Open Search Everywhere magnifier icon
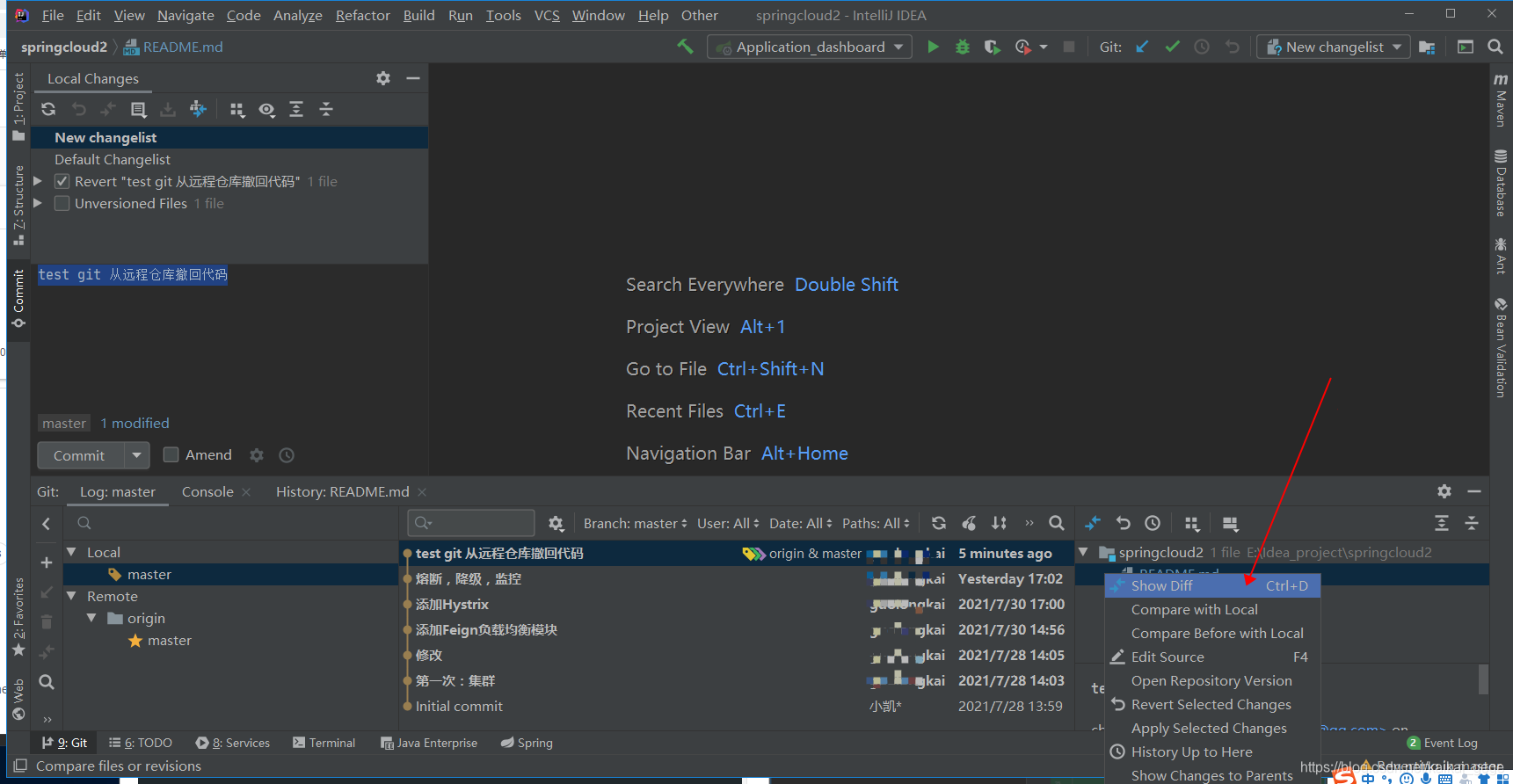Viewport: 1513px width, 784px height. pyautogui.click(x=1495, y=47)
